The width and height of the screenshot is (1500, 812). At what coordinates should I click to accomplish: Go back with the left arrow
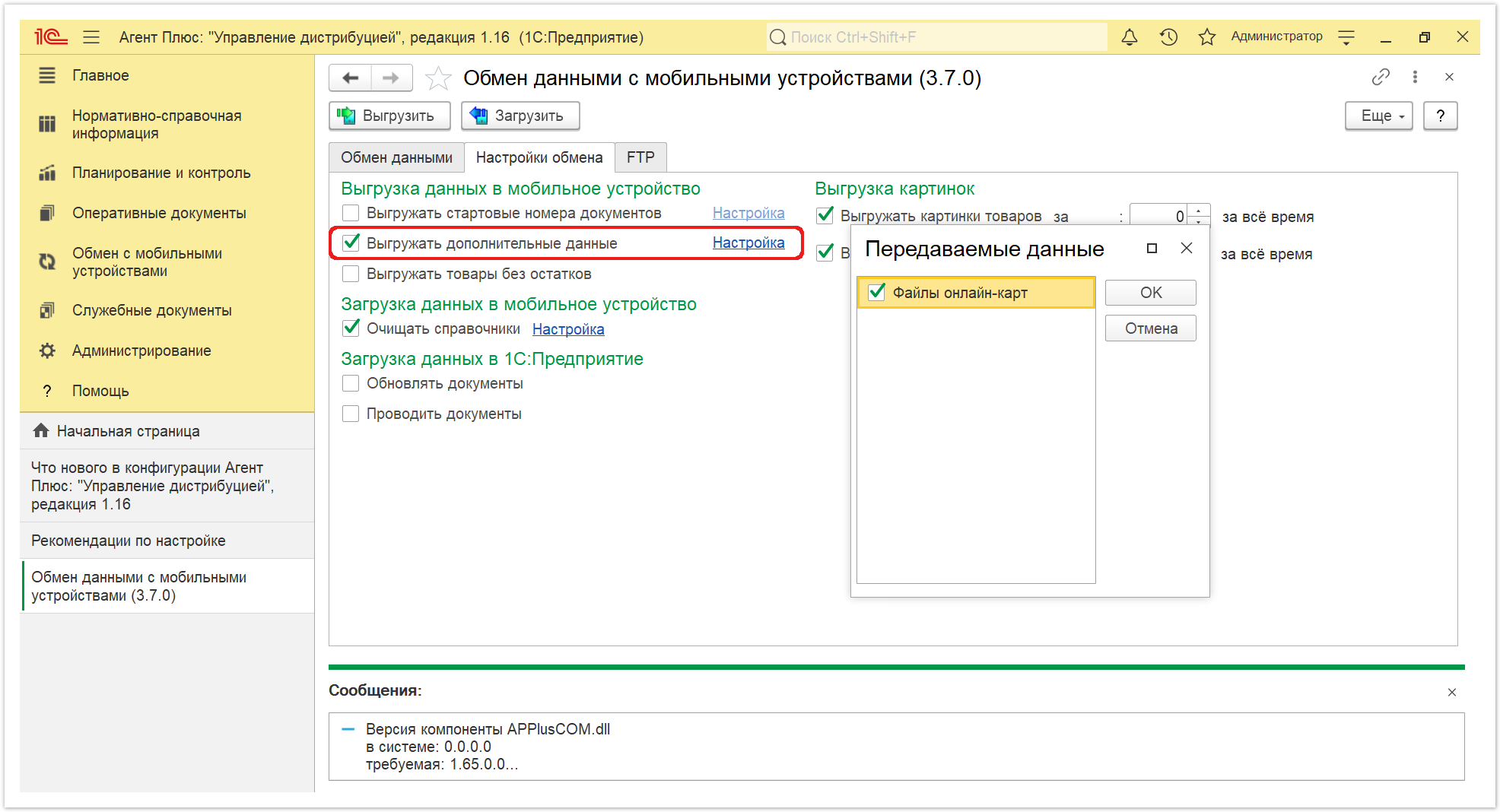click(x=351, y=78)
